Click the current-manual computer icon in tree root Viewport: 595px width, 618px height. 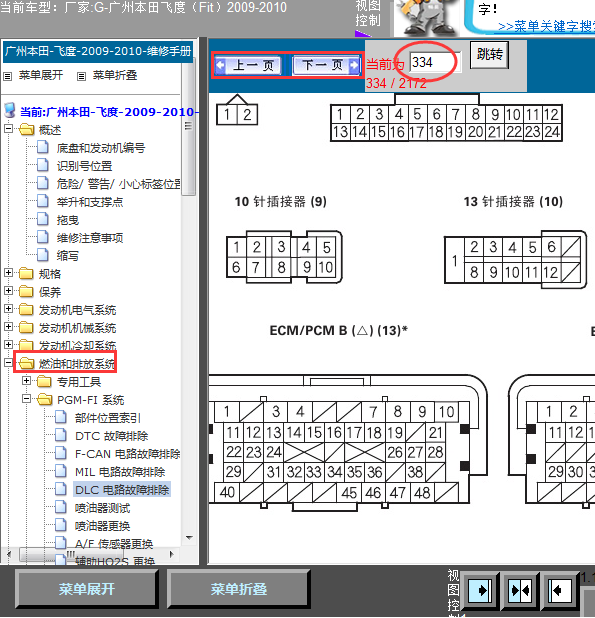point(10,111)
